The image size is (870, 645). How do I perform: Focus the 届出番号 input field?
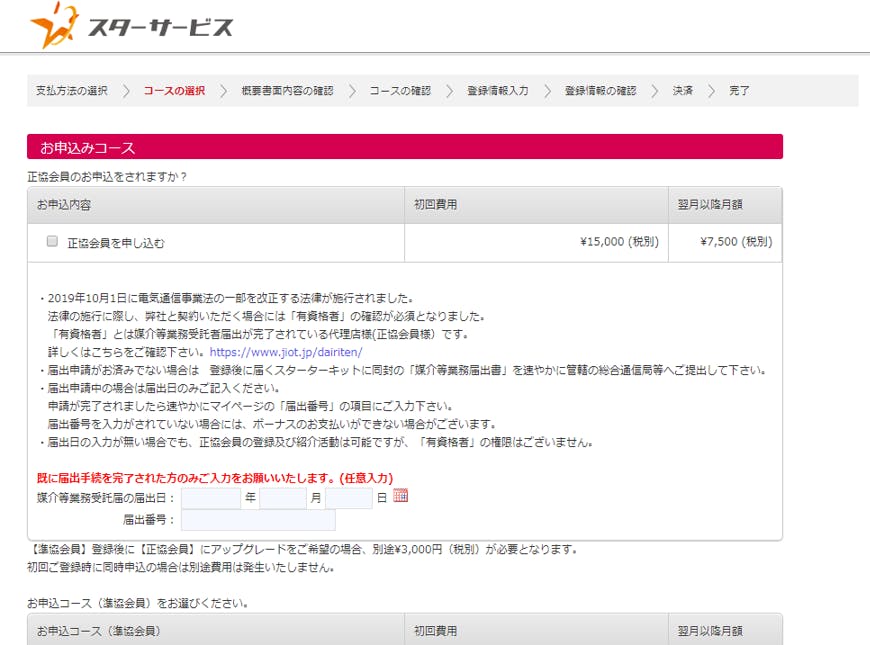[258, 520]
